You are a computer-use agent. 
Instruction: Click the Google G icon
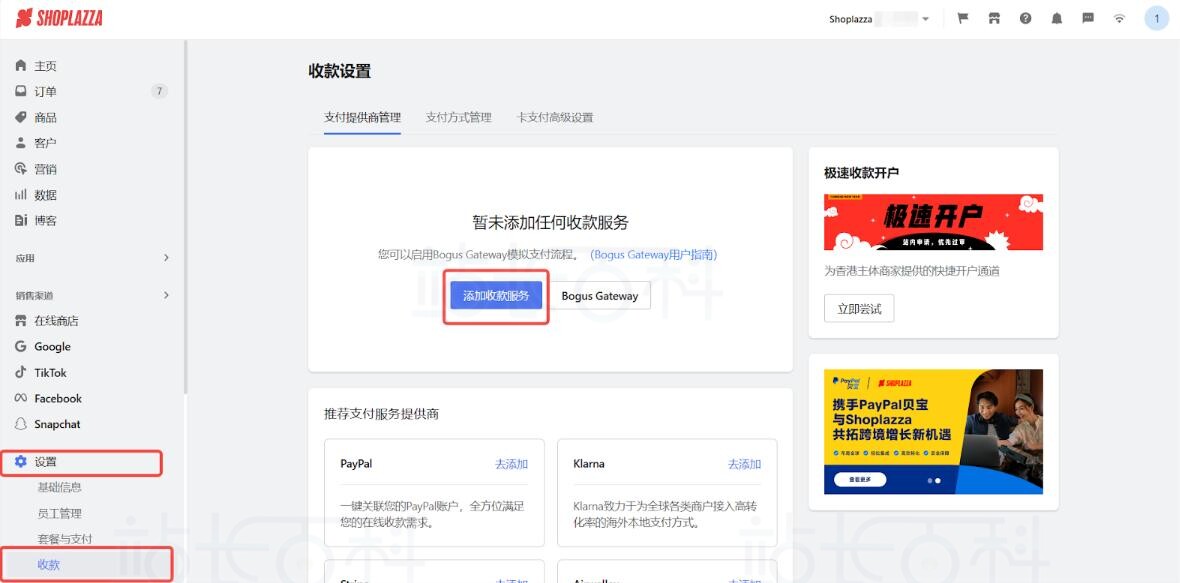pyautogui.click(x=21, y=347)
